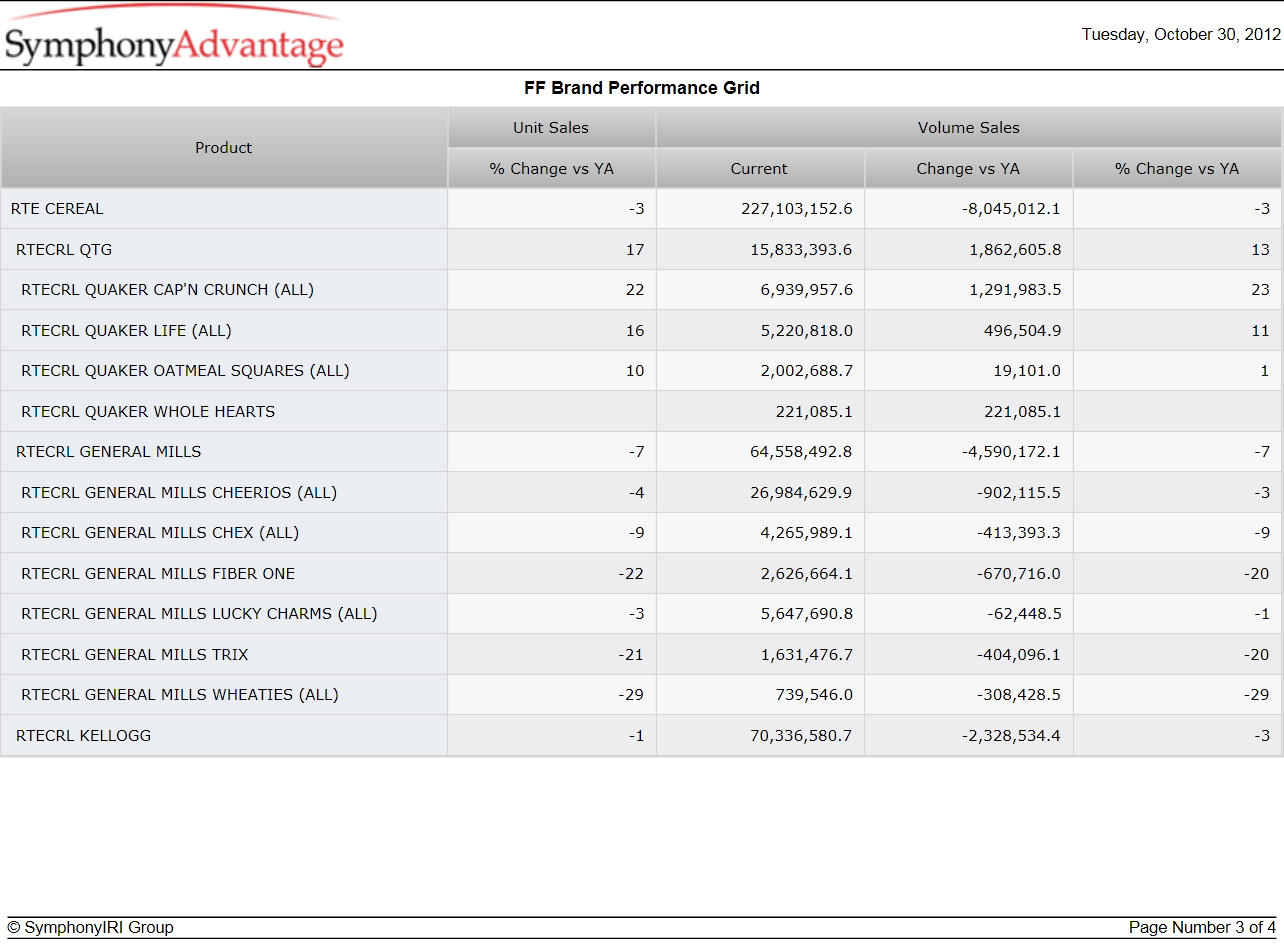Click the SymphonyAdvantage logo
1284x946 pixels.
(174, 36)
